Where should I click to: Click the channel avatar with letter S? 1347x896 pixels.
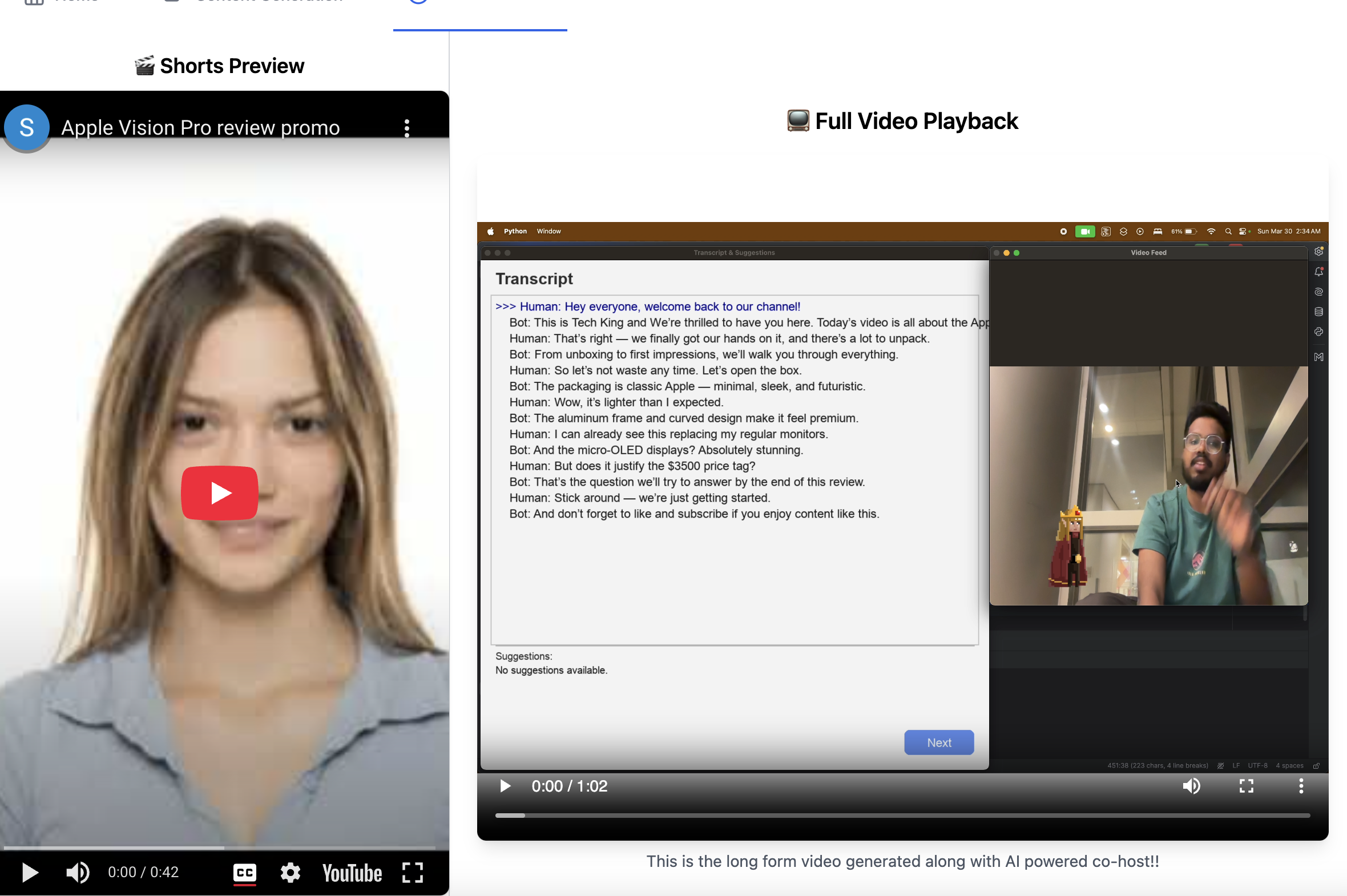click(26, 127)
